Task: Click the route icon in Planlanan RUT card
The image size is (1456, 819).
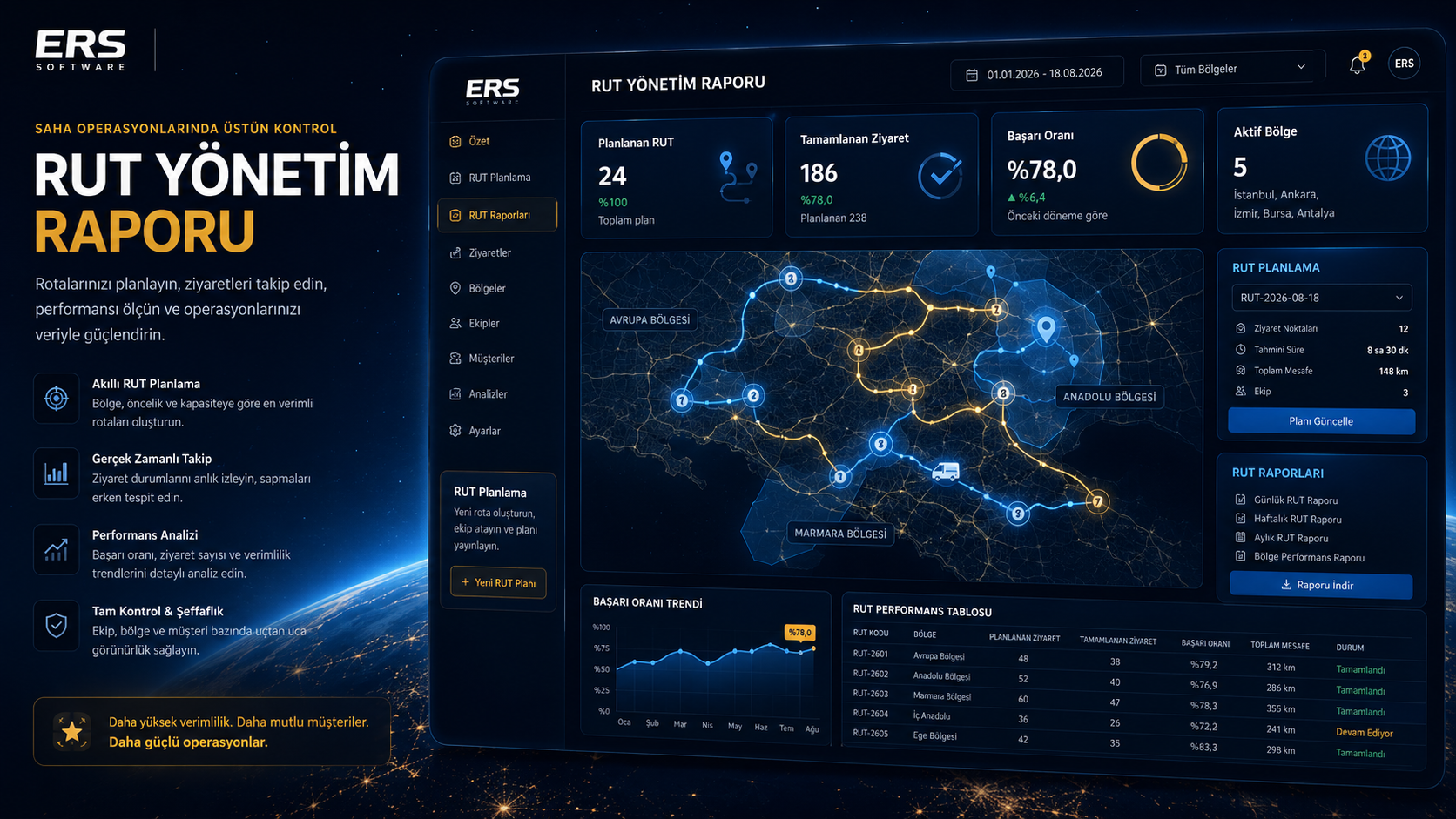Action: coord(738,177)
